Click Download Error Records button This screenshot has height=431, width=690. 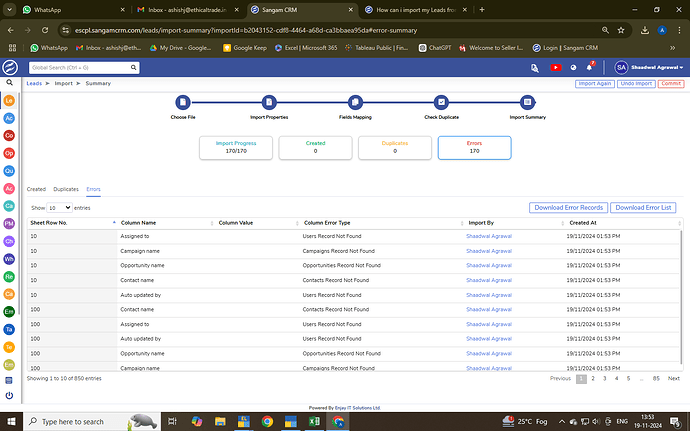[x=568, y=207]
